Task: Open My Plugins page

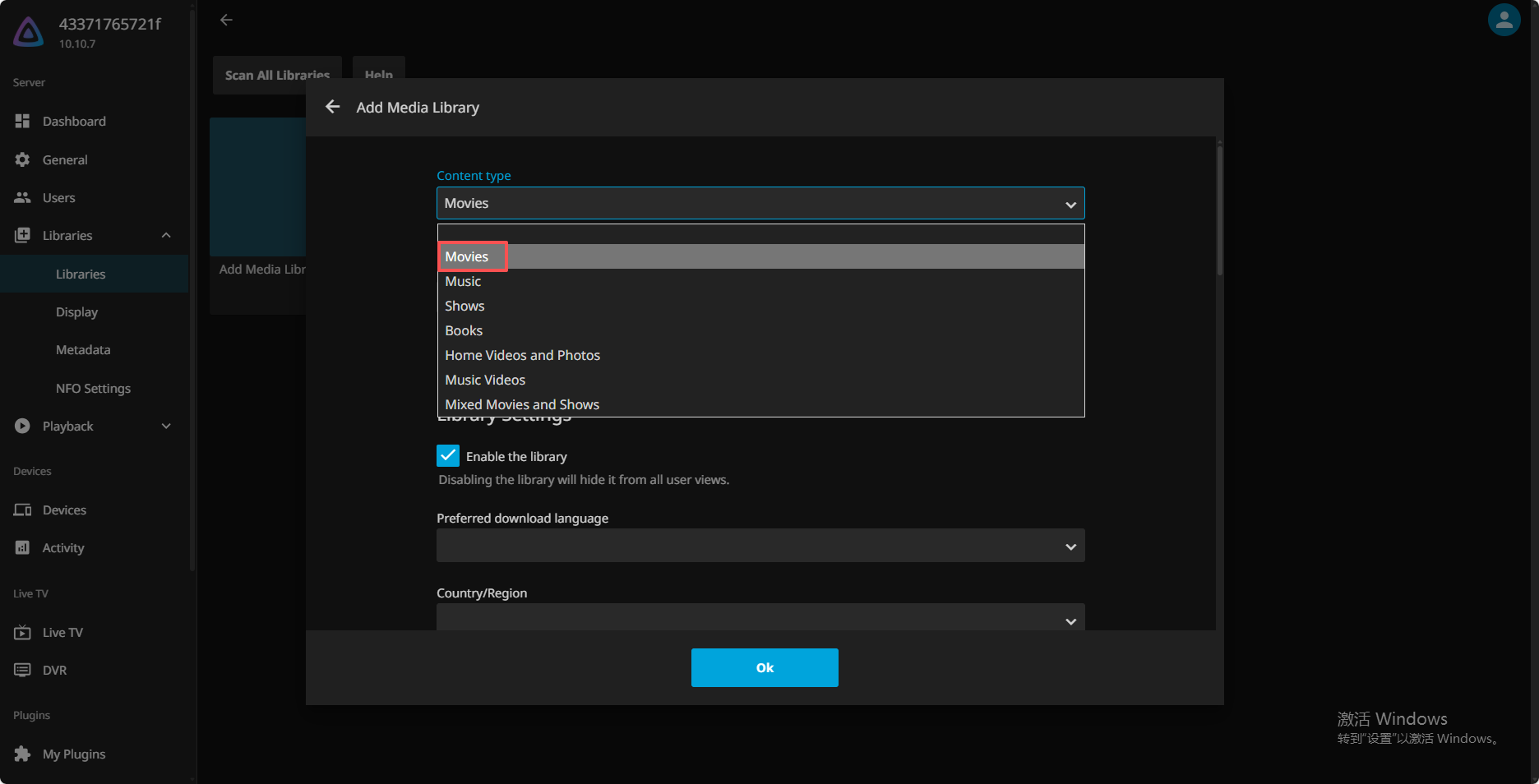Action: (x=95, y=754)
